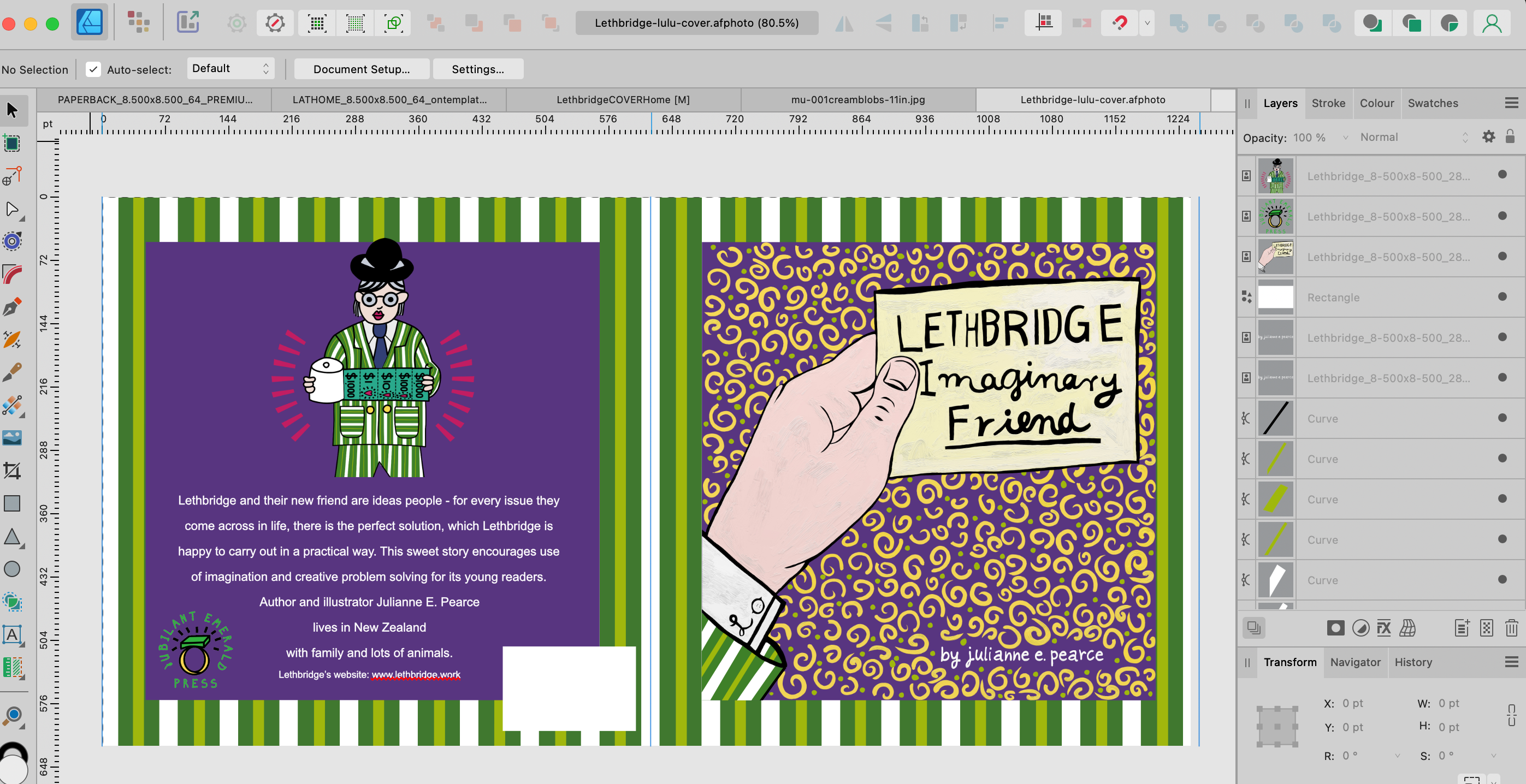Select the Shape Builder tool

tap(12, 602)
